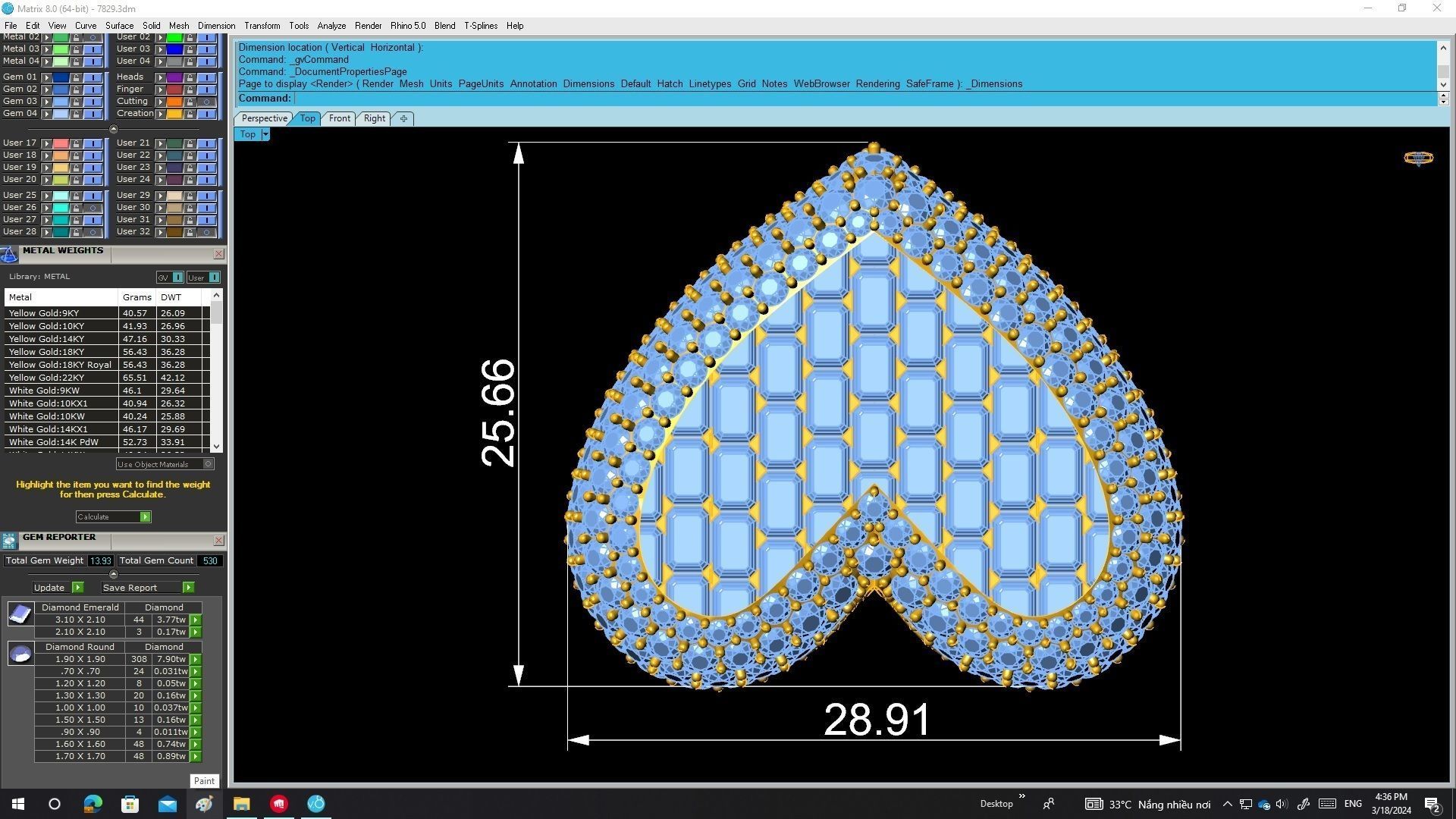Open the Dimension menu

(x=216, y=26)
